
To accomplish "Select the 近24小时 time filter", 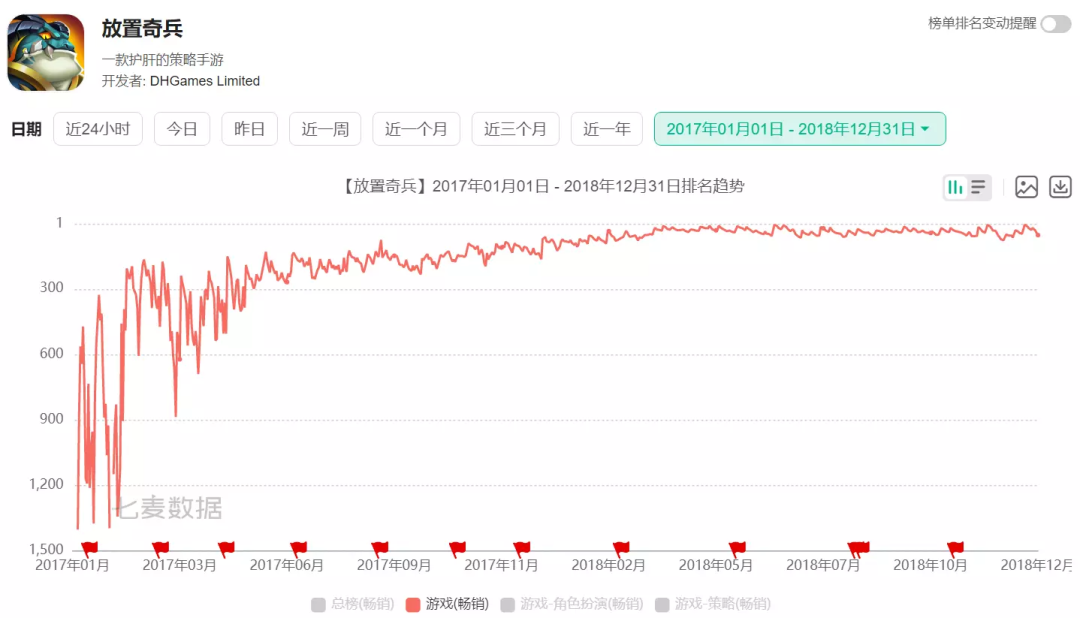I will [x=97, y=128].
